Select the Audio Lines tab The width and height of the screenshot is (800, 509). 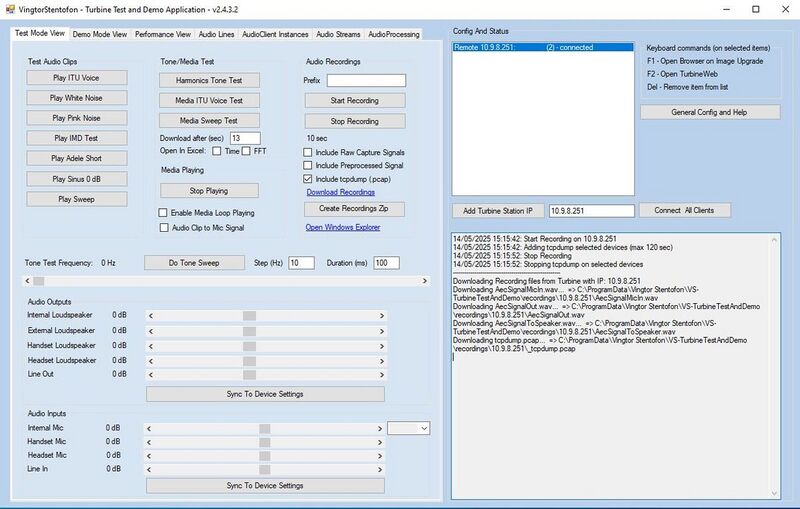(x=216, y=34)
